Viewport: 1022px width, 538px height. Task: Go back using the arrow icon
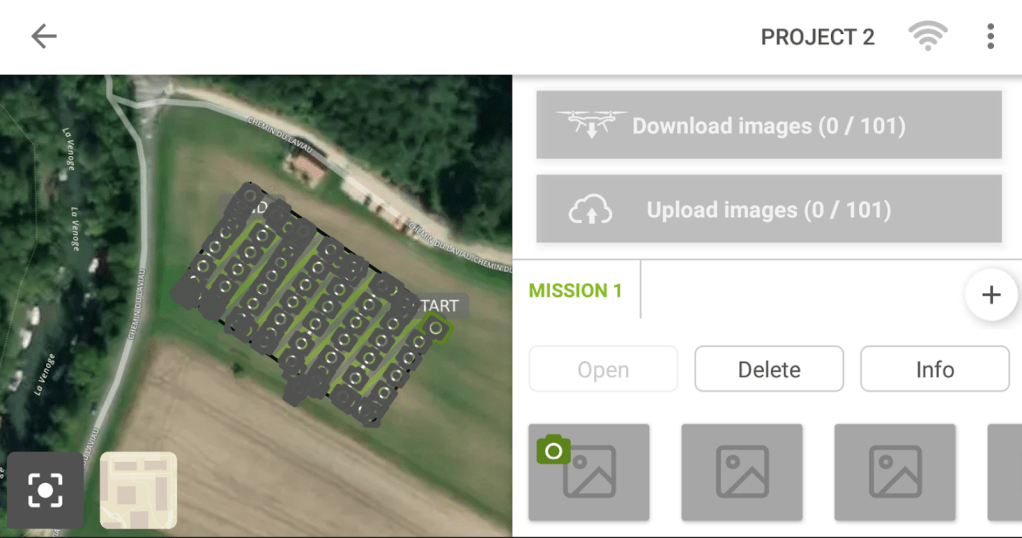click(44, 37)
